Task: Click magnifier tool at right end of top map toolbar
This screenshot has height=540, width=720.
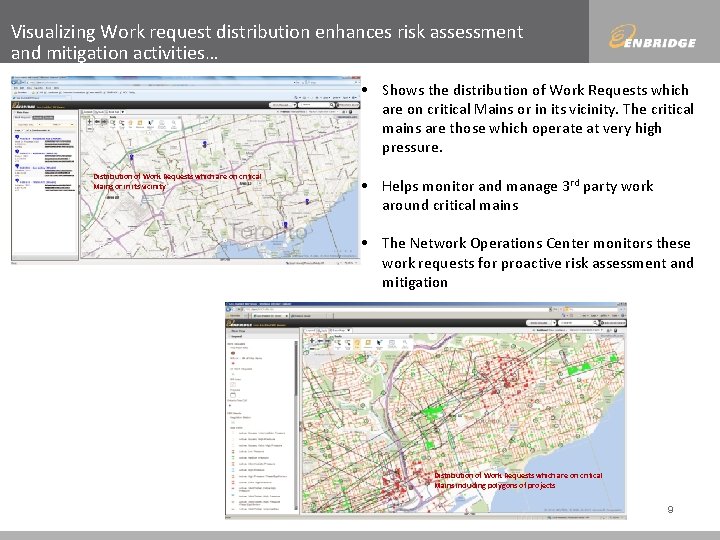Action: (x=174, y=124)
